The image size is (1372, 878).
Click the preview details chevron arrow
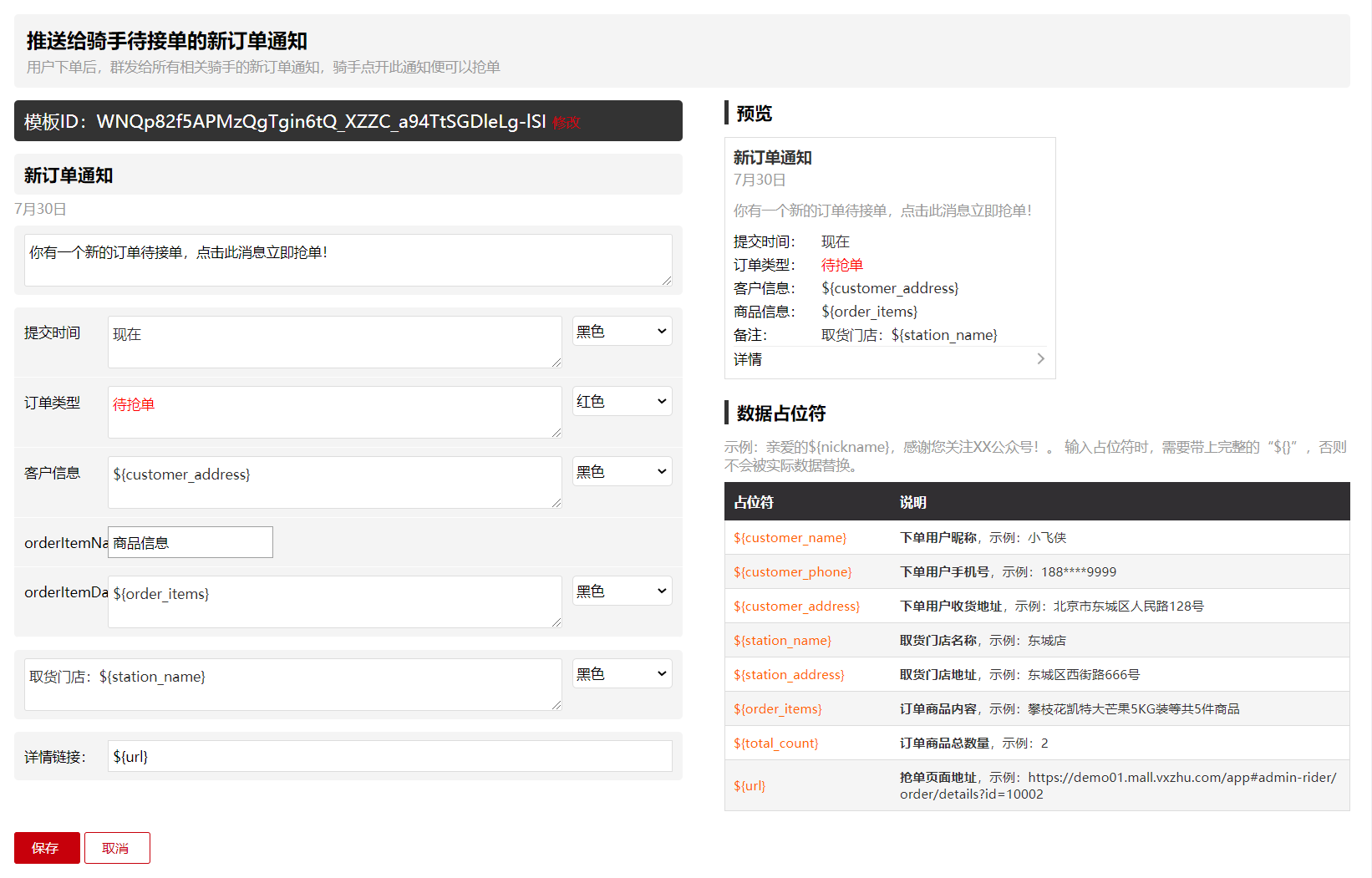click(1040, 359)
